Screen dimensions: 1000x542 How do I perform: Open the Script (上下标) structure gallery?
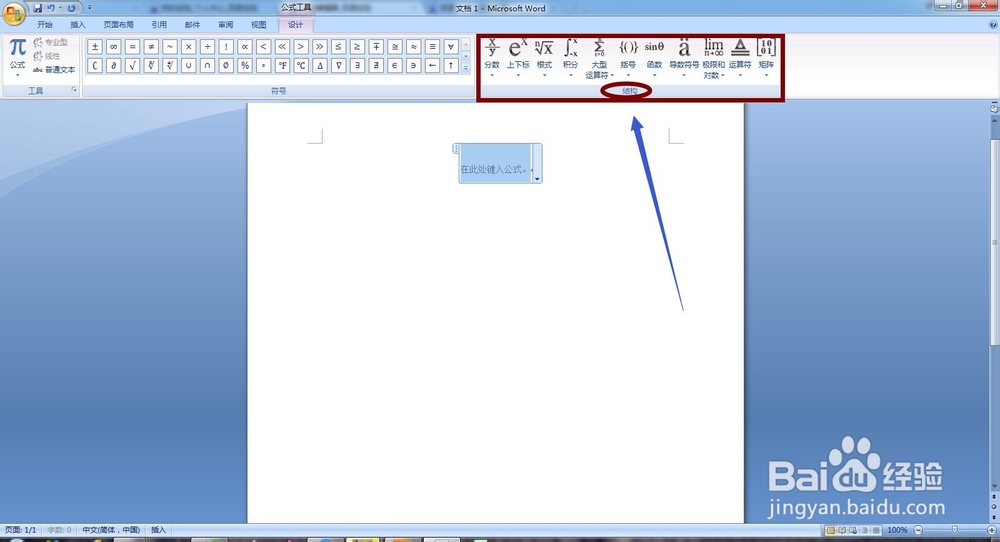(518, 58)
